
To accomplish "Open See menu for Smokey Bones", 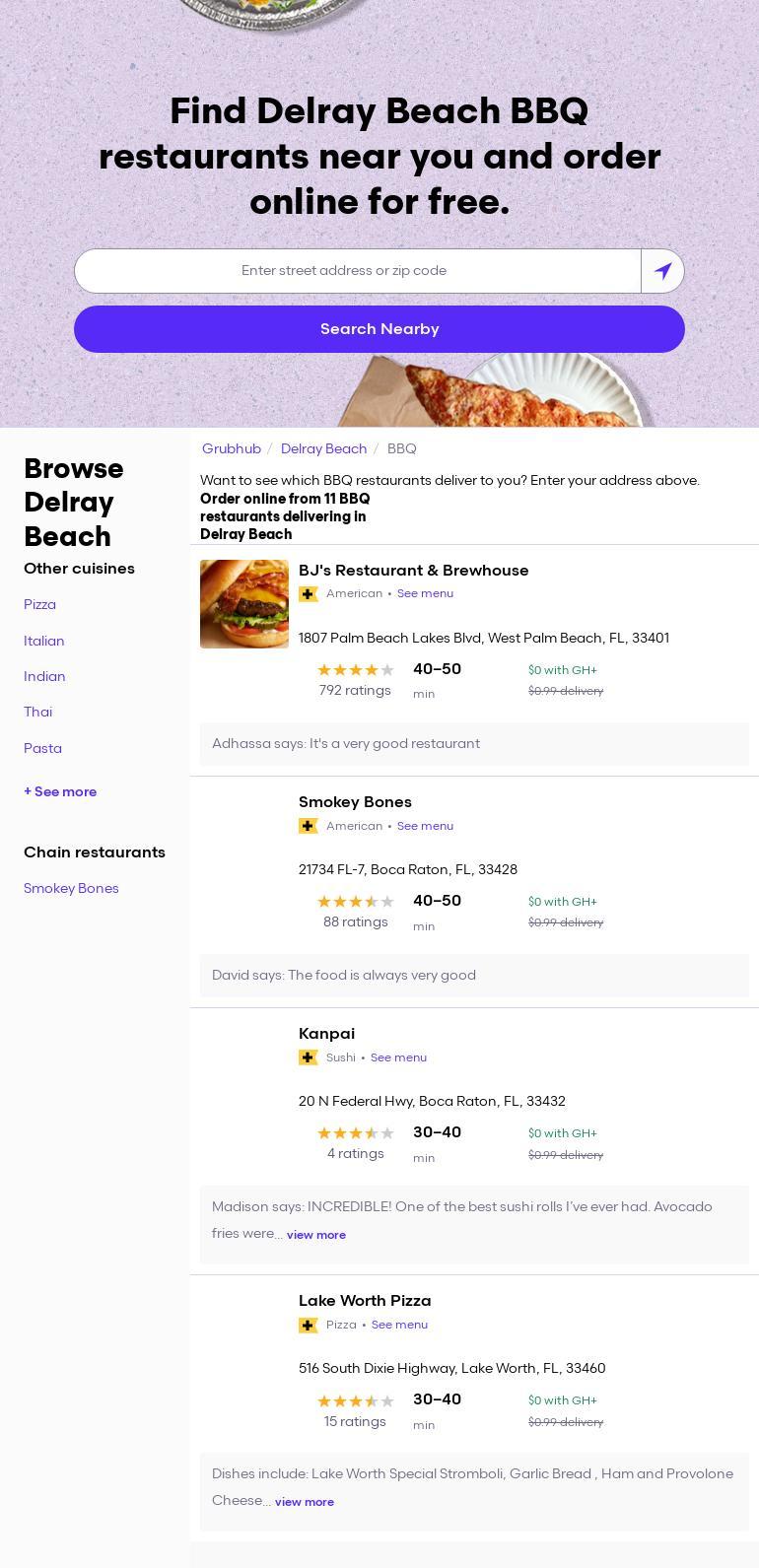I will [425, 826].
